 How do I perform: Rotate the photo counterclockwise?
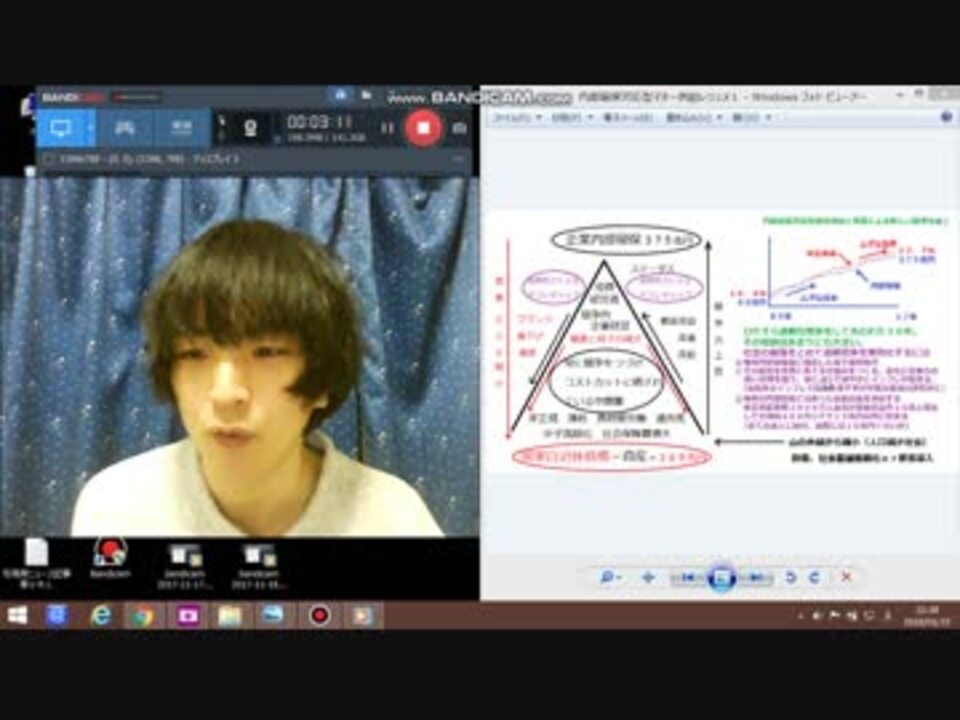click(790, 577)
